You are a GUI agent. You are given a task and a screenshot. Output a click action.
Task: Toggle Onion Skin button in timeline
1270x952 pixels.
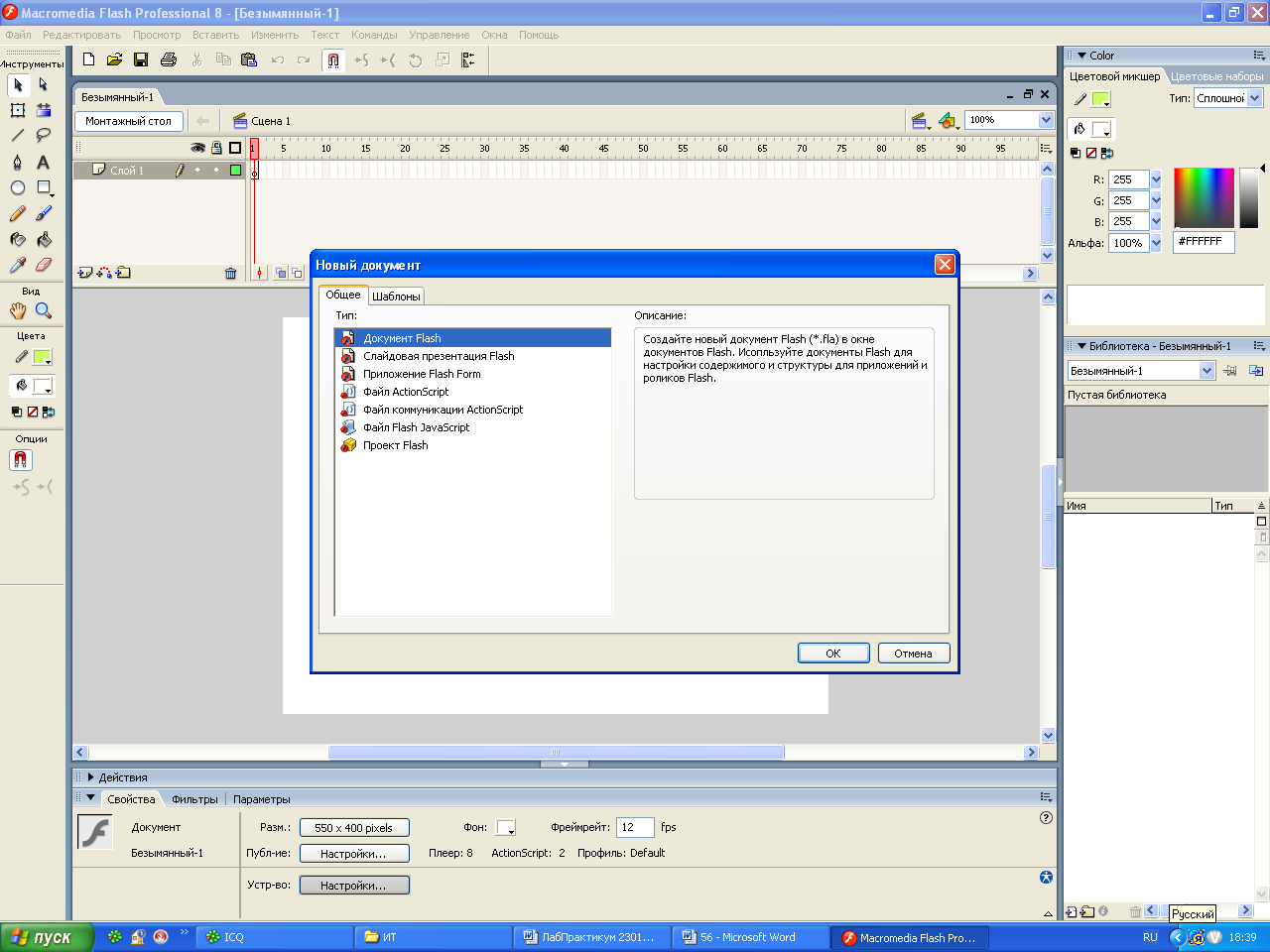click(x=281, y=273)
